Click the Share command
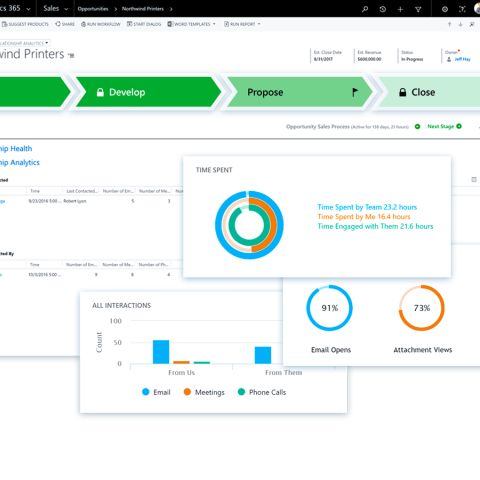 tap(65, 24)
